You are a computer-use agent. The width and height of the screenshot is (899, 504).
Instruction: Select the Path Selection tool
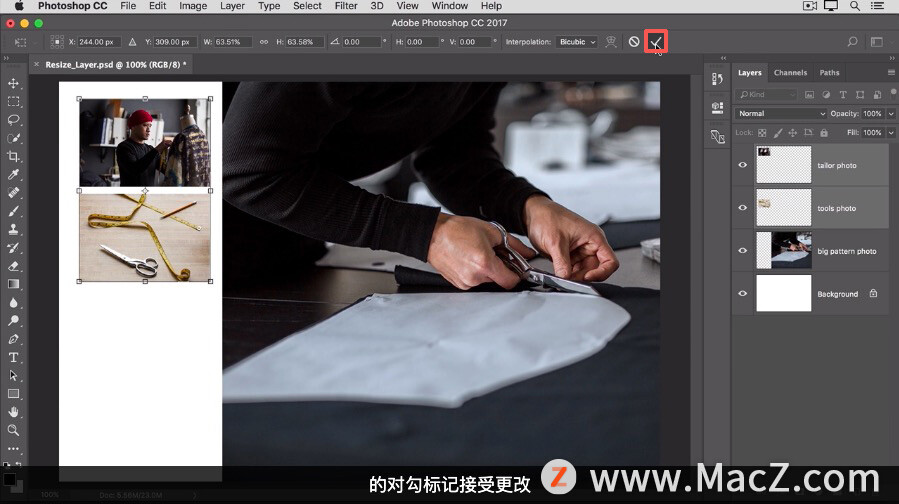pyautogui.click(x=13, y=376)
